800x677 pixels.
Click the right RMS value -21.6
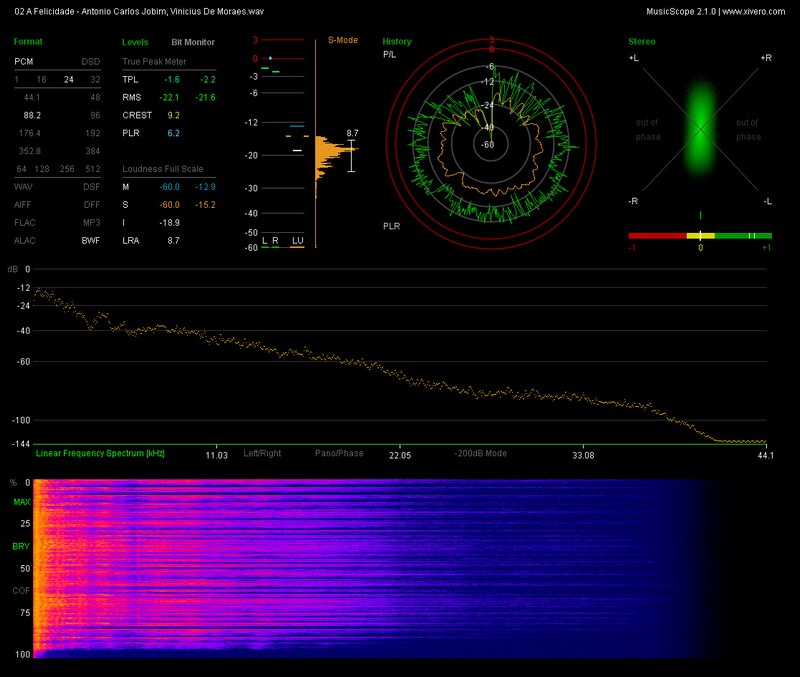click(x=206, y=97)
